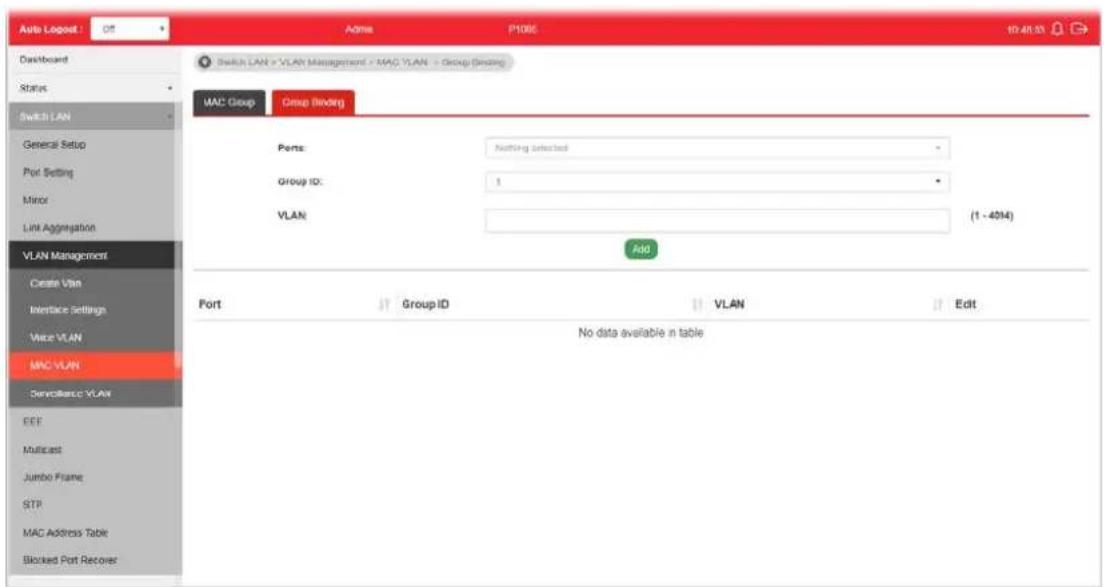Open Multicast menu item

(x=95, y=449)
